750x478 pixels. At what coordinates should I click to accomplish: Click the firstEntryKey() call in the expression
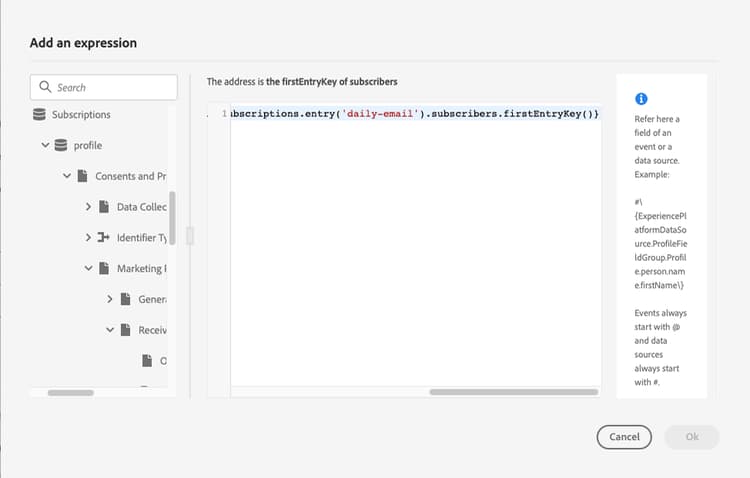point(549,114)
